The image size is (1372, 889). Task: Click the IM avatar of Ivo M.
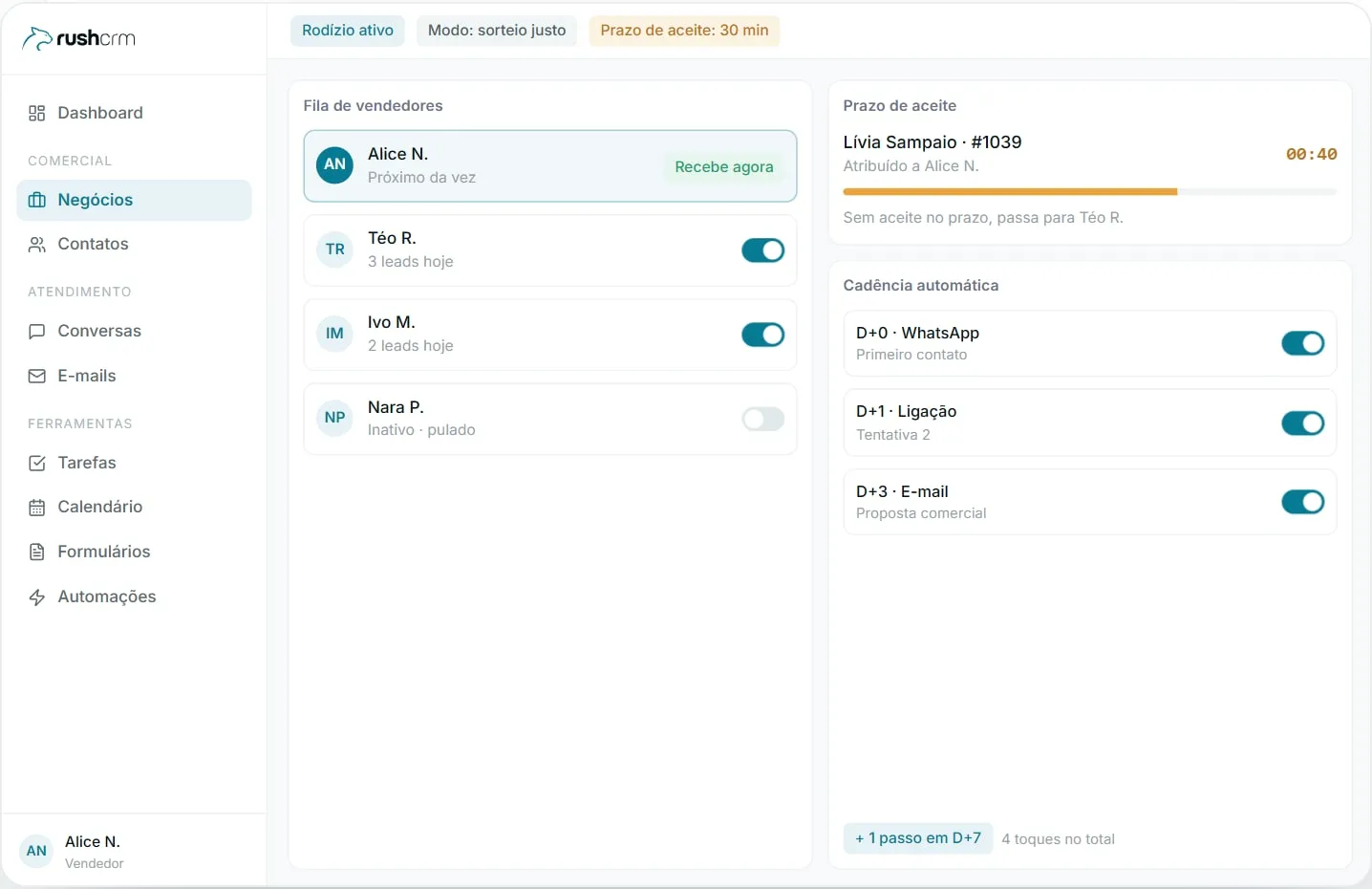tap(334, 334)
